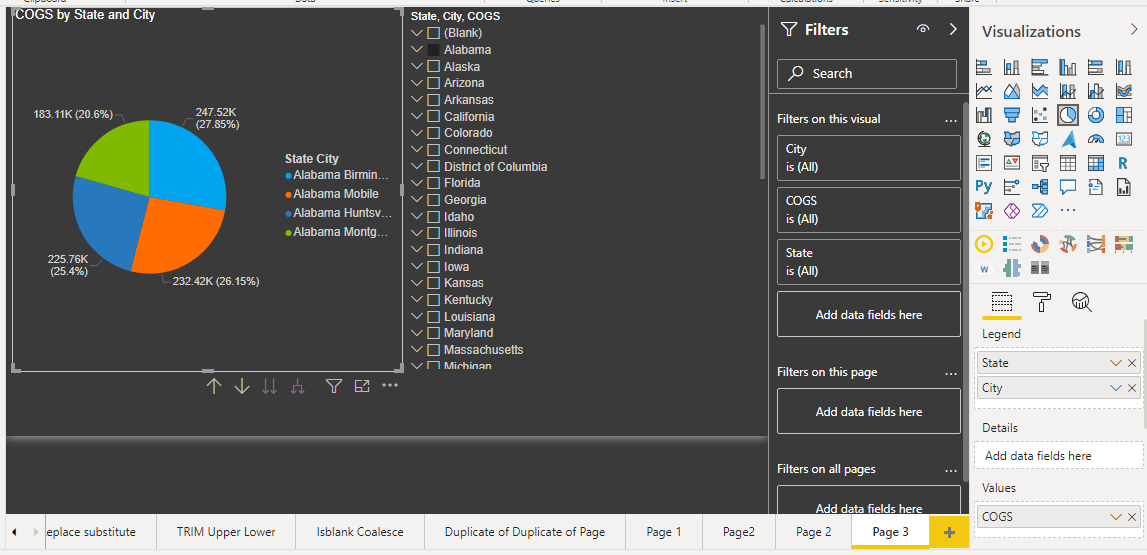Expand the Illinois chevron in slicer
Screen dimensions: 1147x555
pyautogui.click(x=417, y=233)
